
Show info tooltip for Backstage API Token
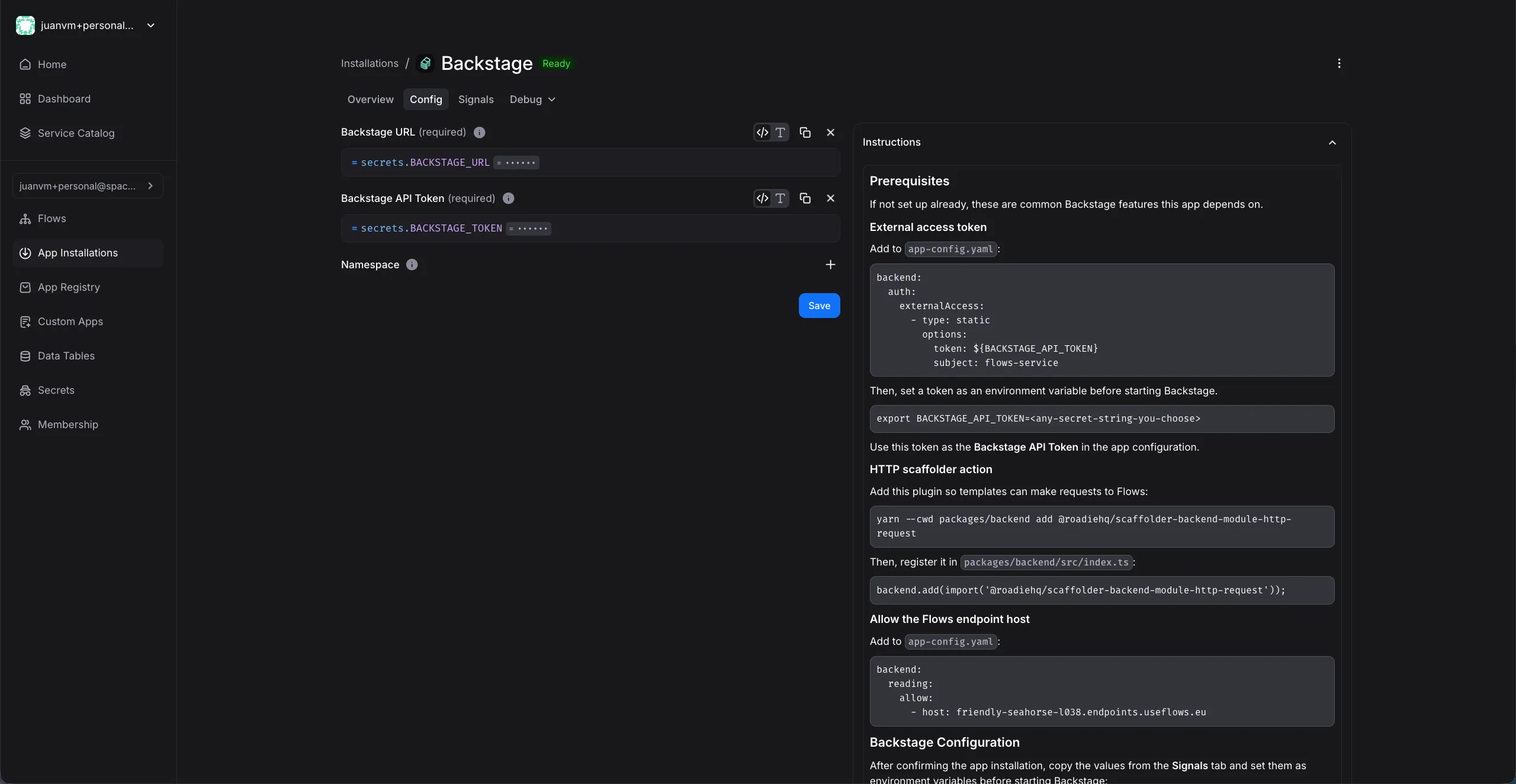(508, 198)
